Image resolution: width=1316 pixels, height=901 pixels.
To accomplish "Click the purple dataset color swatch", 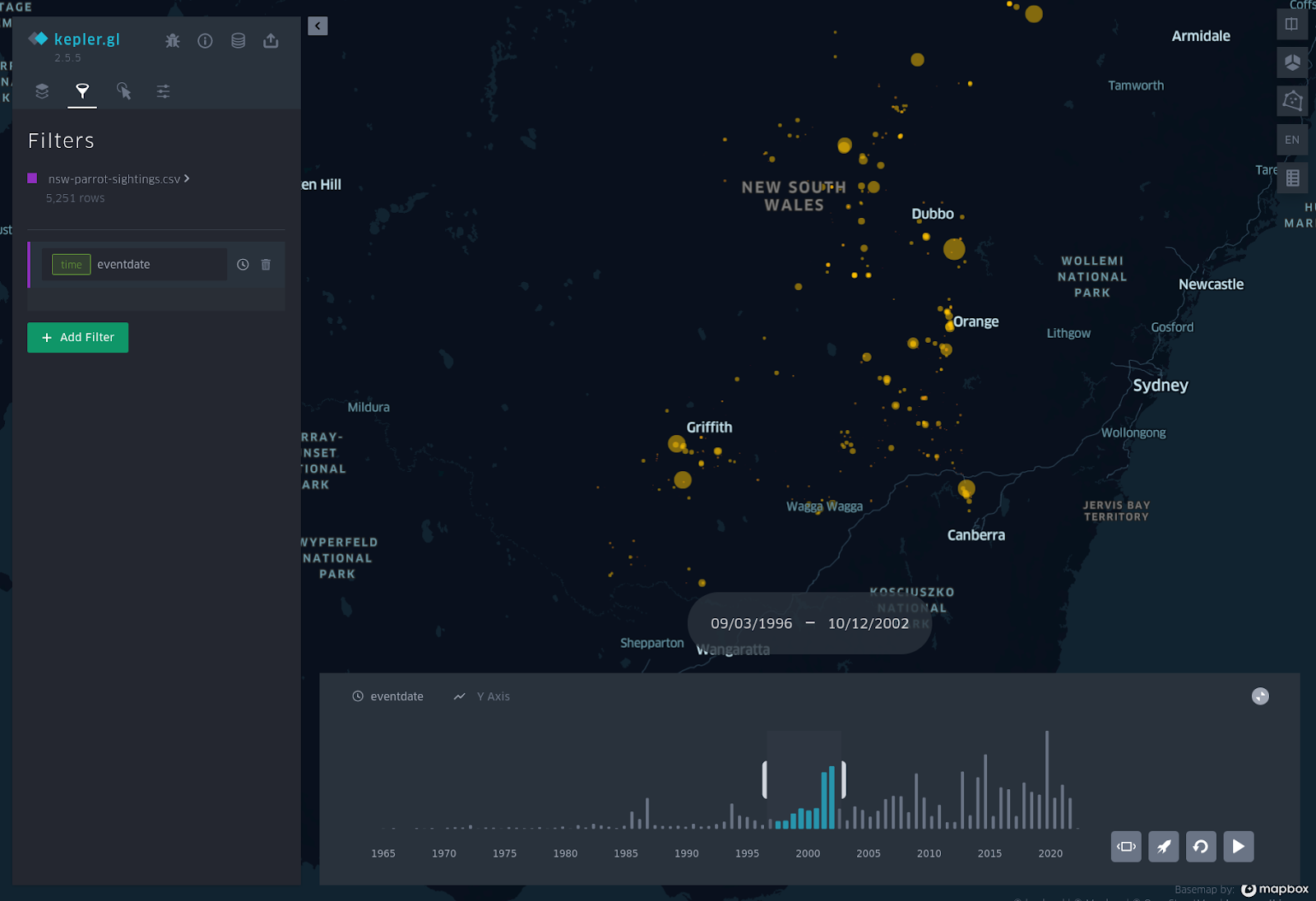I will [x=32, y=178].
